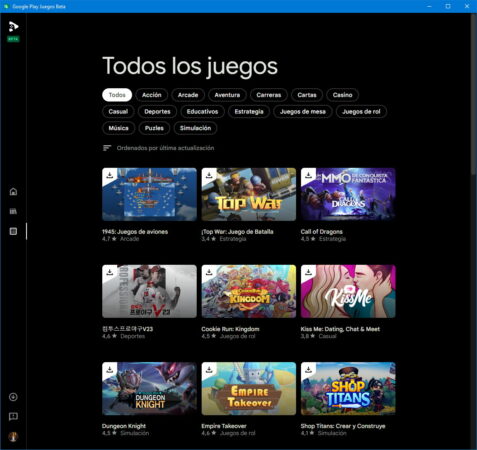Click the 'Call of Dragons' title text
Screen dimensions: 477x450
point(322,232)
